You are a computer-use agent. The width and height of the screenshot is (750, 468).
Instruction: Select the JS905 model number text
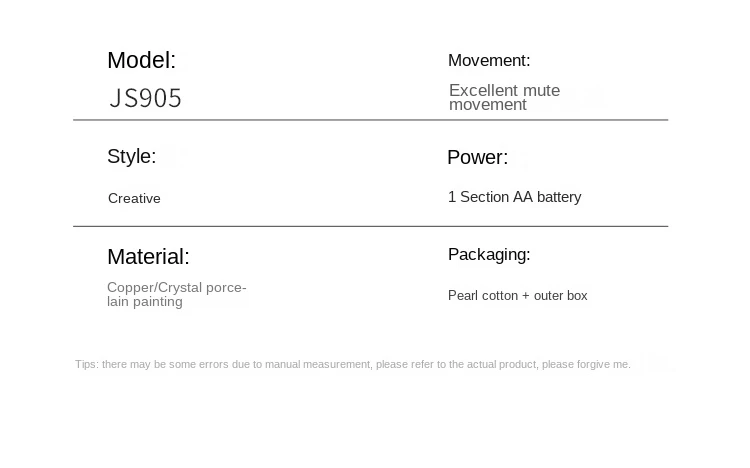pyautogui.click(x=145, y=98)
